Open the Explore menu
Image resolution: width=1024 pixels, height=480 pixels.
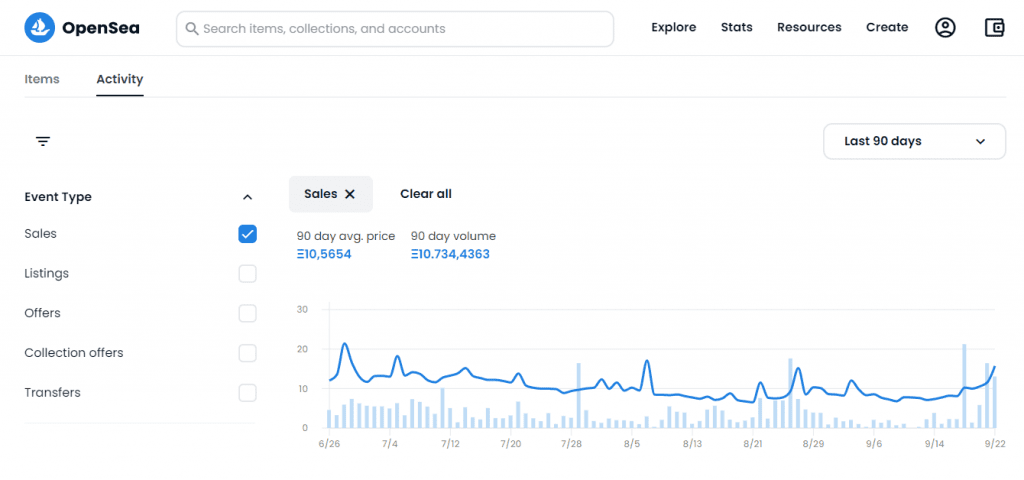[x=674, y=27]
